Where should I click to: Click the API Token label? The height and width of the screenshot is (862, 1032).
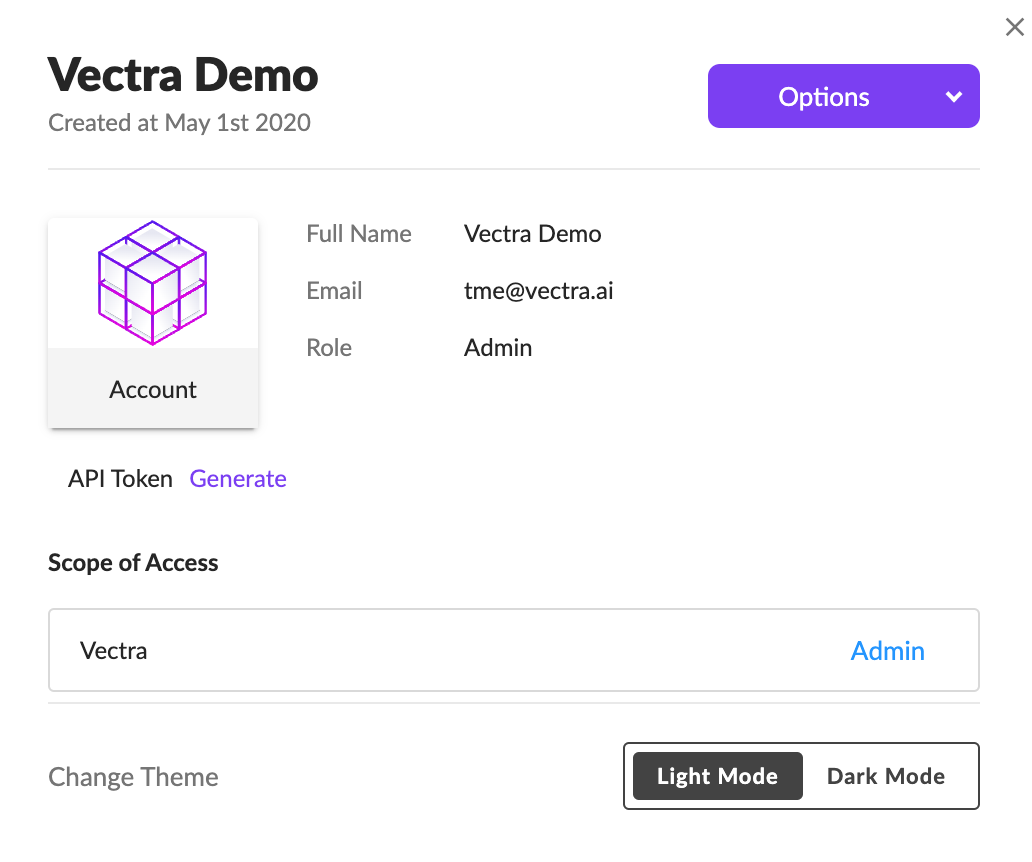120,479
